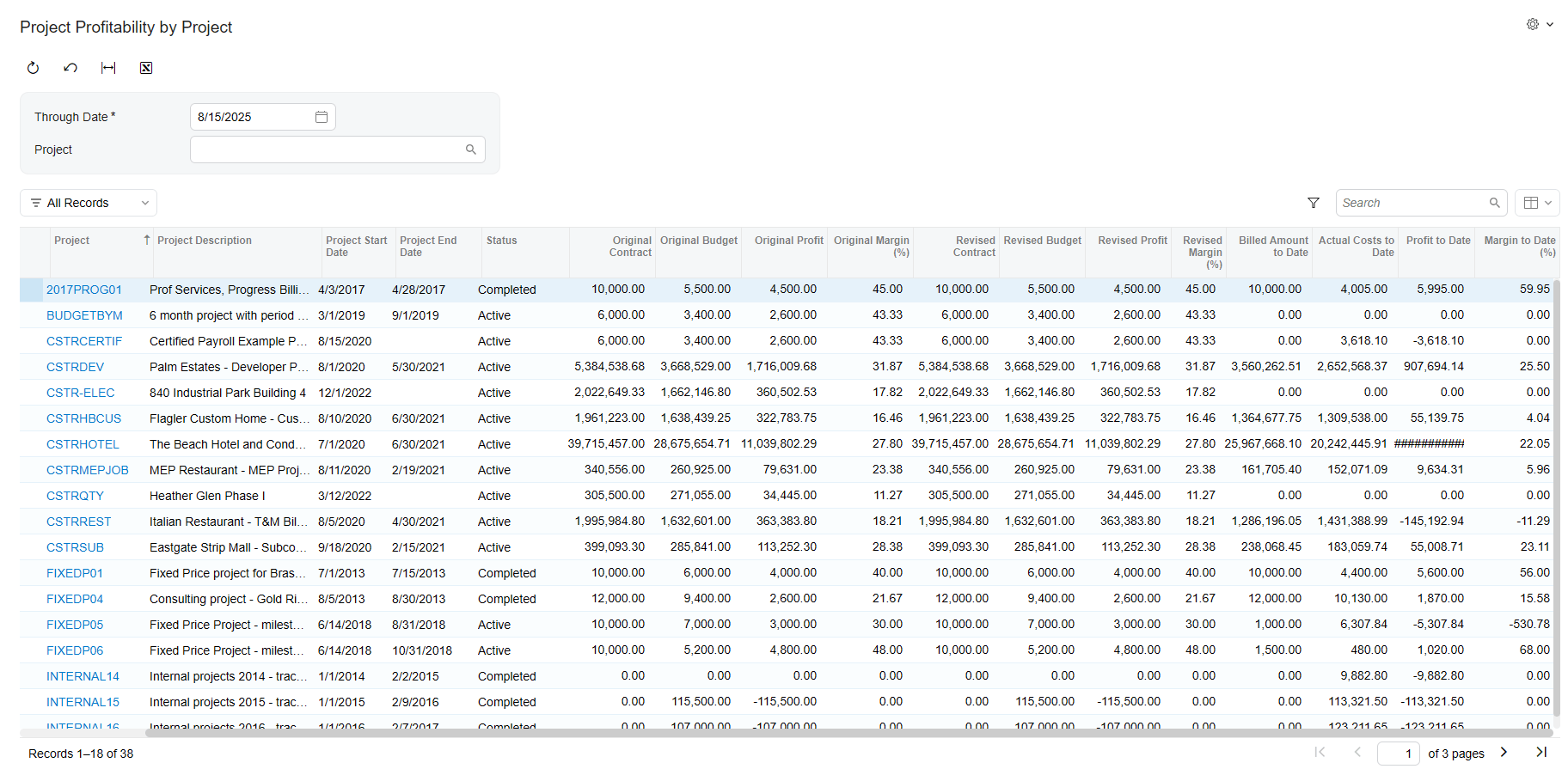Open the FIXEDP04 project link
1568x769 pixels.
[x=75, y=599]
